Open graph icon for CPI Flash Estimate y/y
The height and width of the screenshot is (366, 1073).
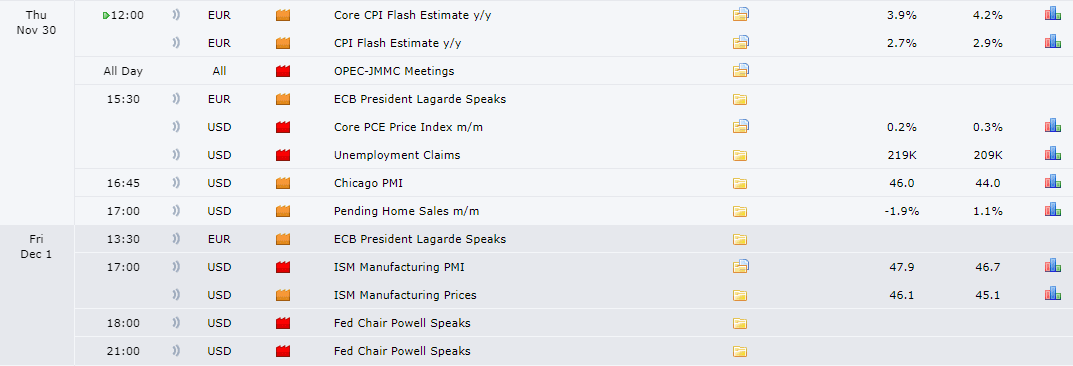tap(1052, 42)
